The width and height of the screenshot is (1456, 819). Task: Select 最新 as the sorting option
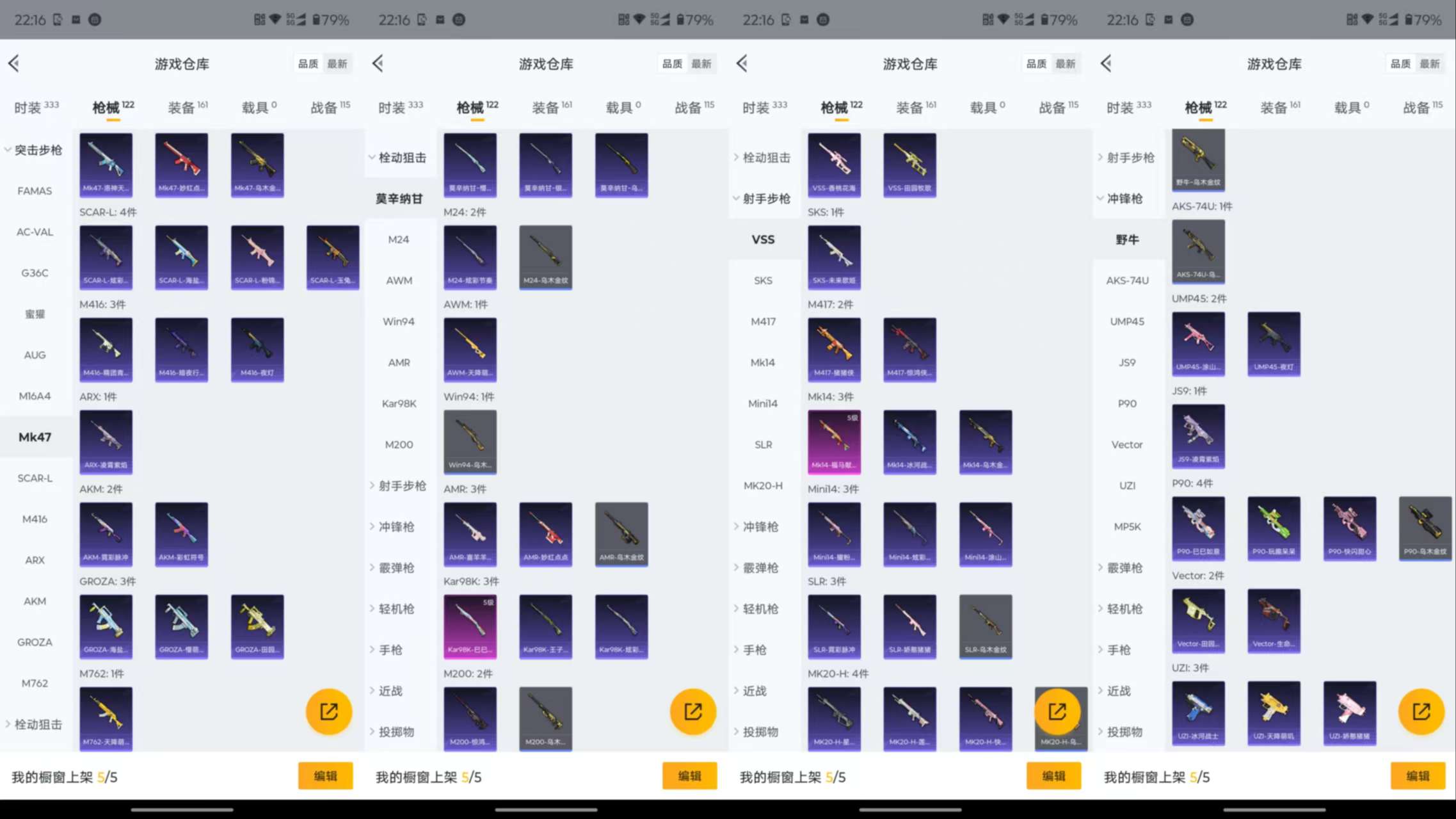[x=338, y=63]
